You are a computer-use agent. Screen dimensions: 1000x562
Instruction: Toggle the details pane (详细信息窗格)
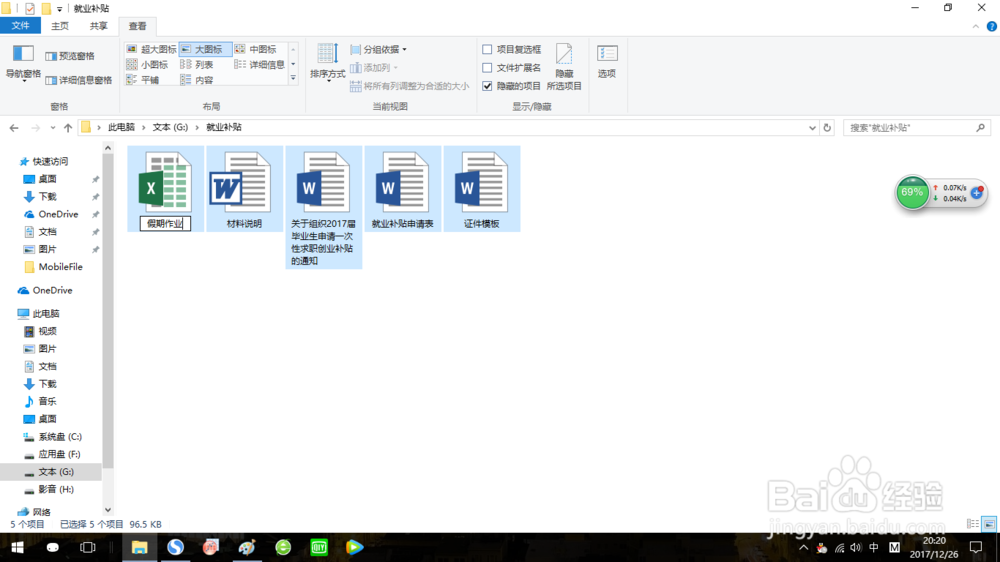click(78, 80)
